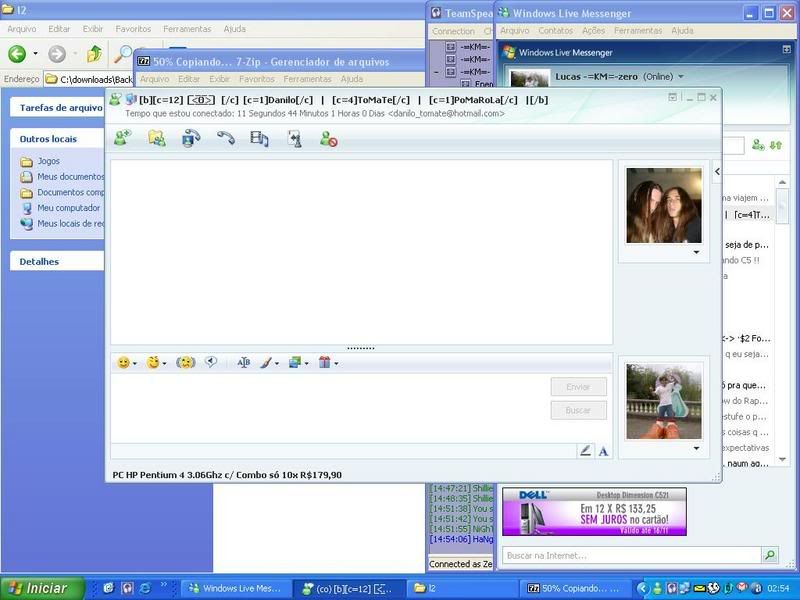
Task: Expand the wink dropdown arrow
Action: pyautogui.click(x=164, y=363)
